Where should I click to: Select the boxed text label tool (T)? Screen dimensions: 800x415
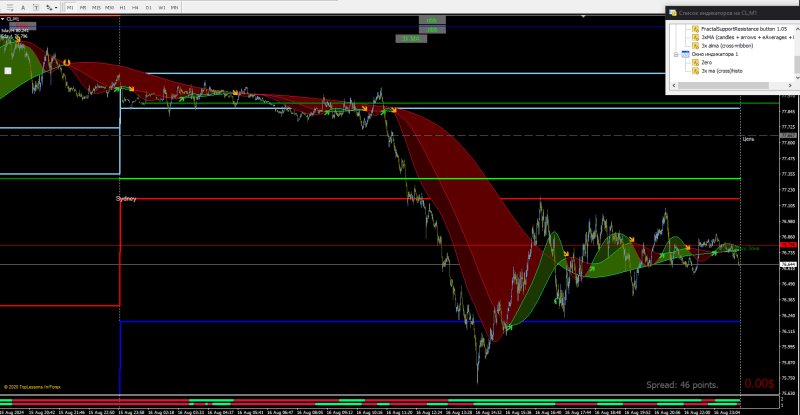coord(36,8)
